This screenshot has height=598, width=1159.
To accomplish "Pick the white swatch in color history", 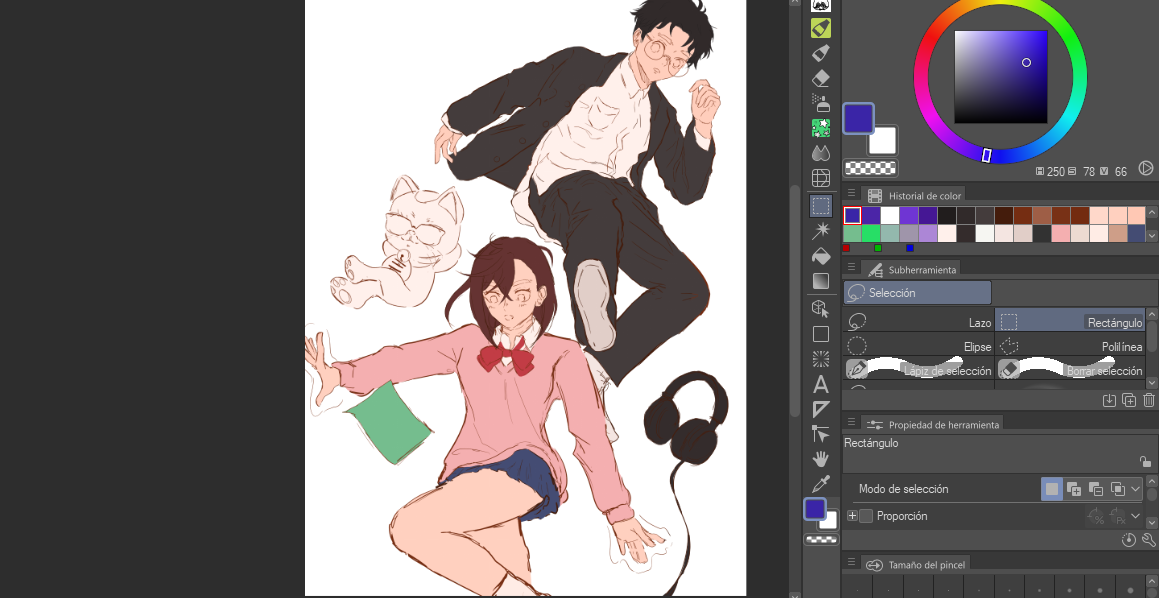I will [889, 215].
